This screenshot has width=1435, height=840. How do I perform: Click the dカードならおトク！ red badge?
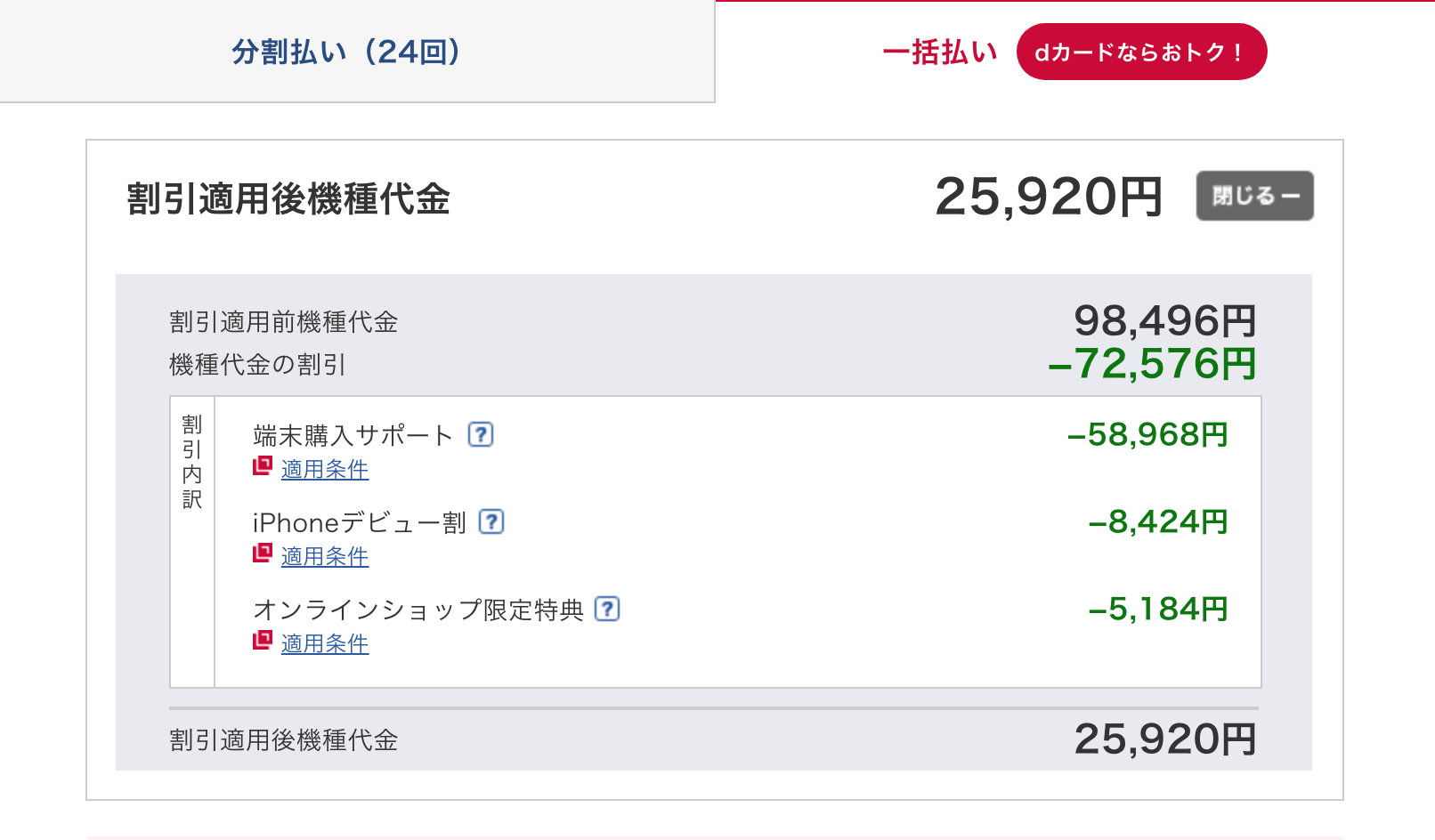point(1141,52)
